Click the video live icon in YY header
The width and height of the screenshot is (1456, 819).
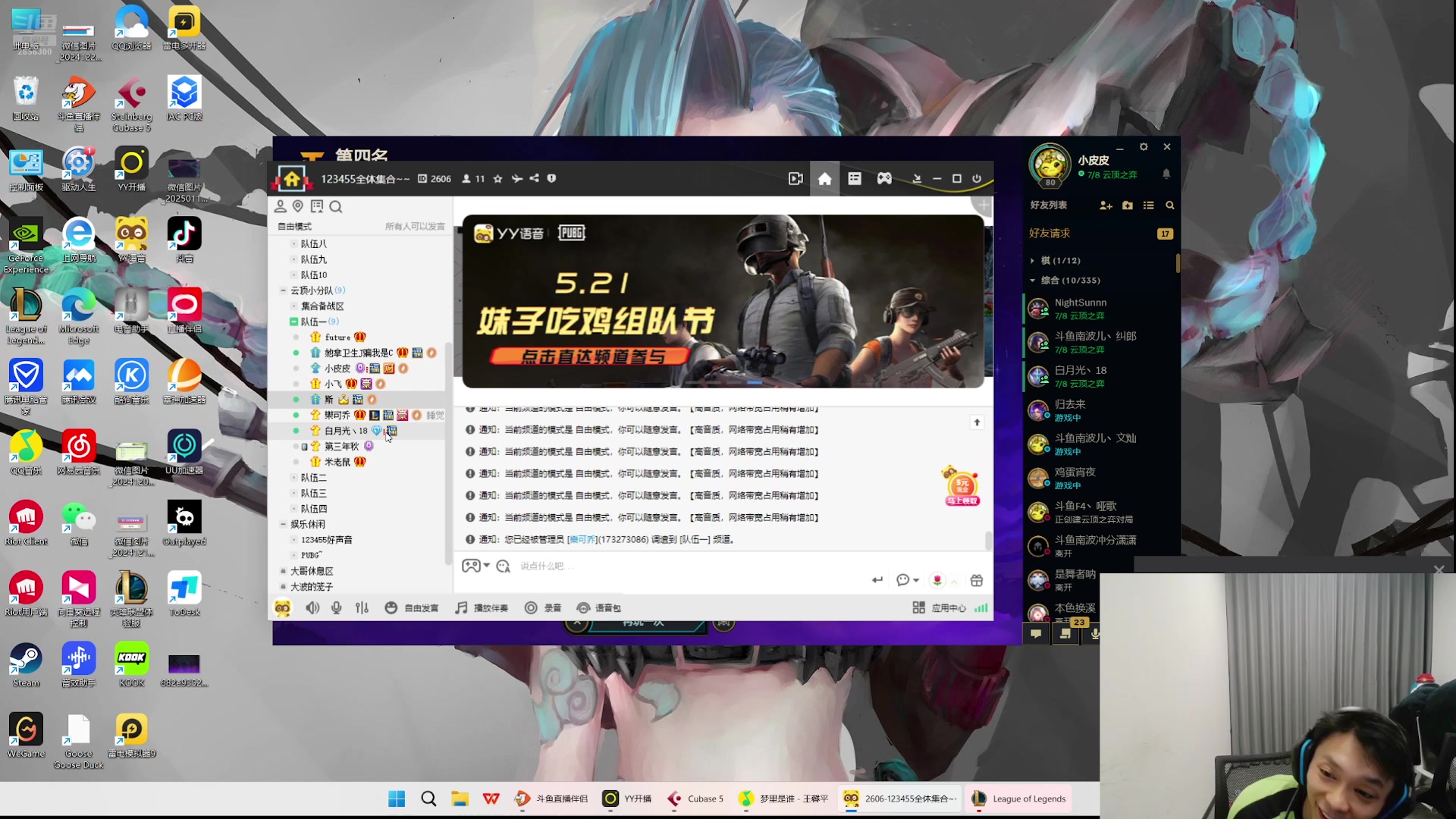[795, 179]
